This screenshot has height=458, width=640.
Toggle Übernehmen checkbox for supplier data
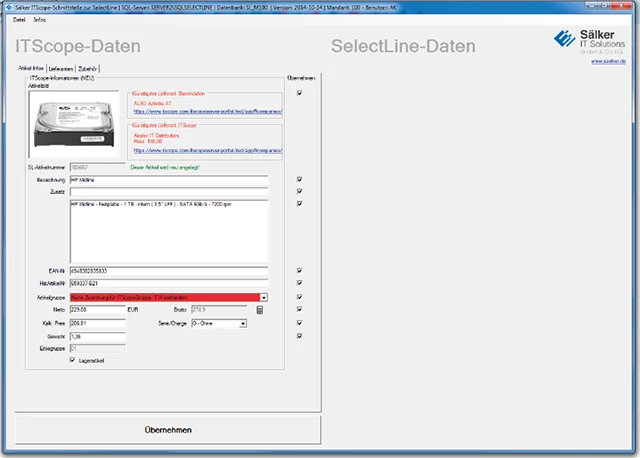[300, 93]
